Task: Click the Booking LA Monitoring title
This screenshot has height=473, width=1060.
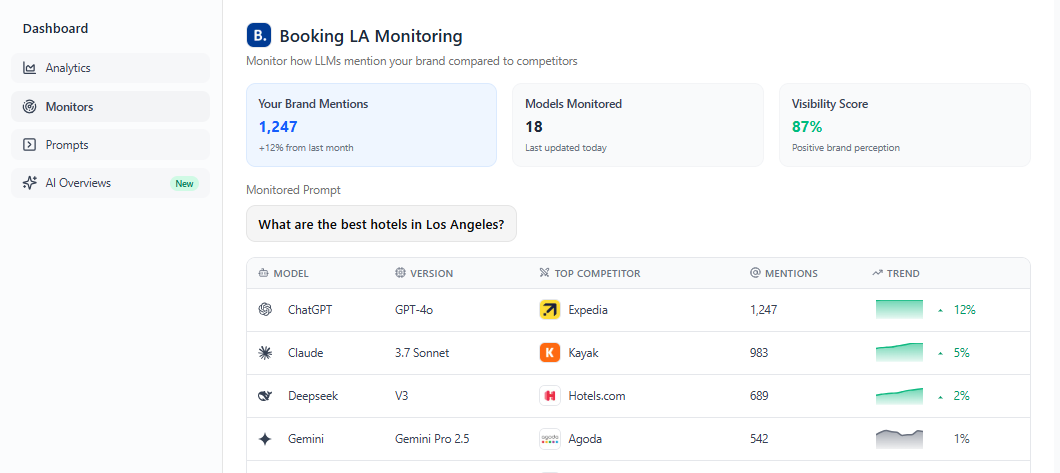Action: tap(371, 36)
